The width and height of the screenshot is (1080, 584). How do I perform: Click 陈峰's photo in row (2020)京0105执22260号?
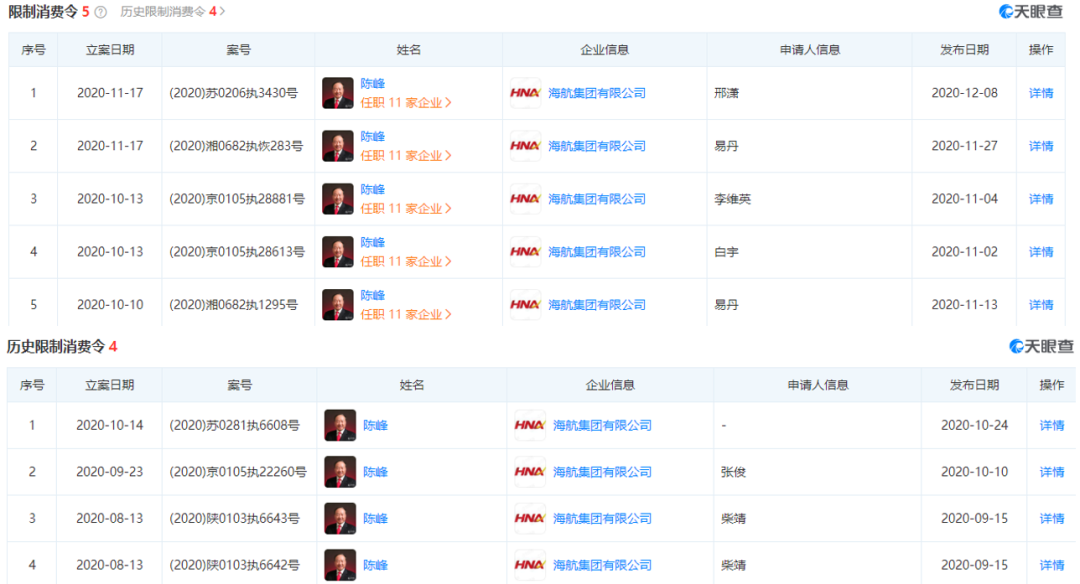tap(340, 472)
